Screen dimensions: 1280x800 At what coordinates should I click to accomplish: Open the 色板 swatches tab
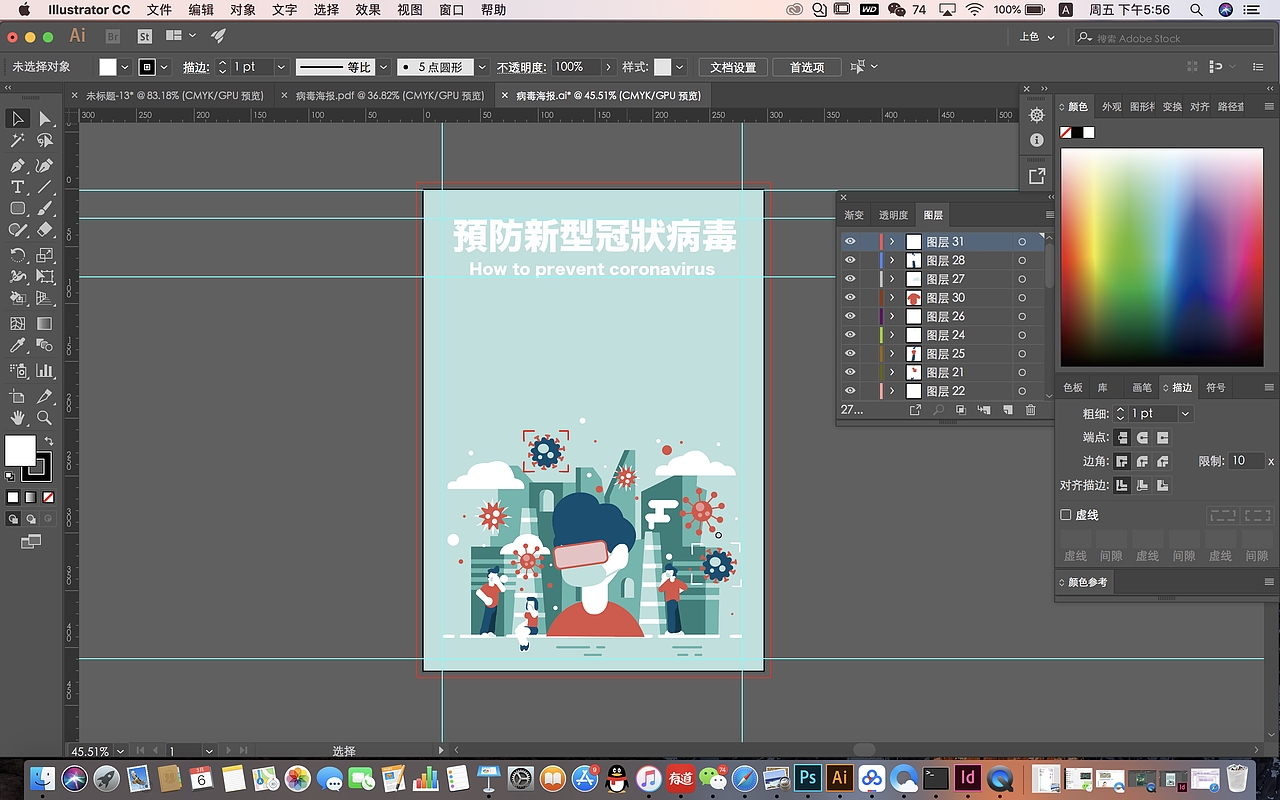tap(1073, 387)
